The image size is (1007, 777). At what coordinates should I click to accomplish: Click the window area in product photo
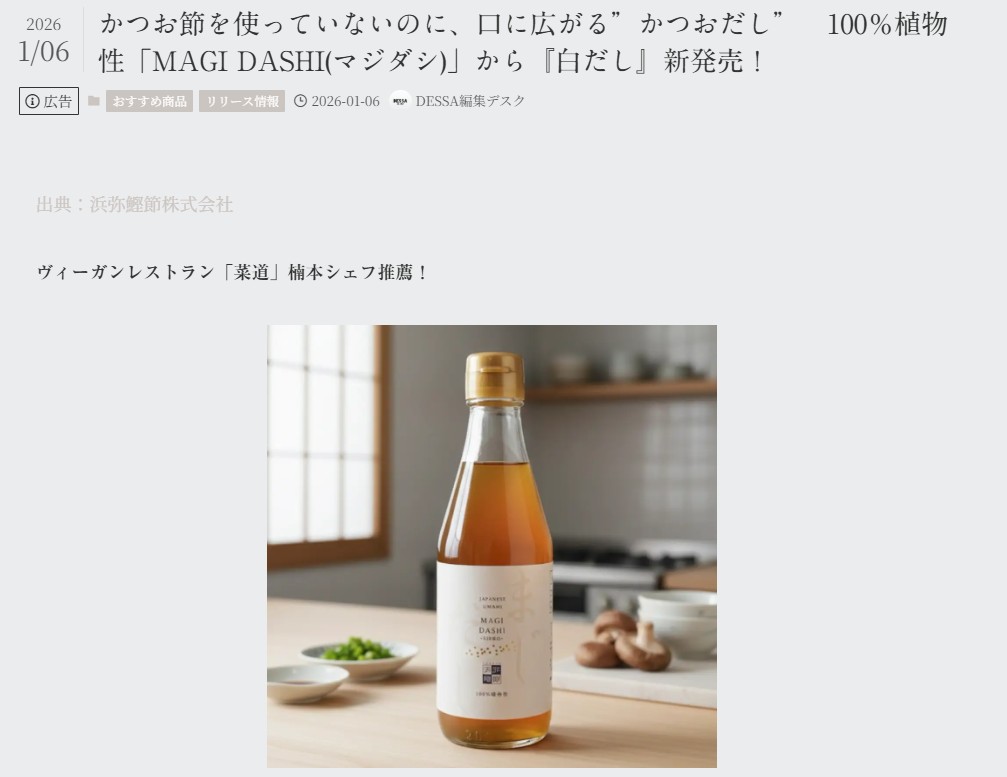pyautogui.click(x=328, y=443)
